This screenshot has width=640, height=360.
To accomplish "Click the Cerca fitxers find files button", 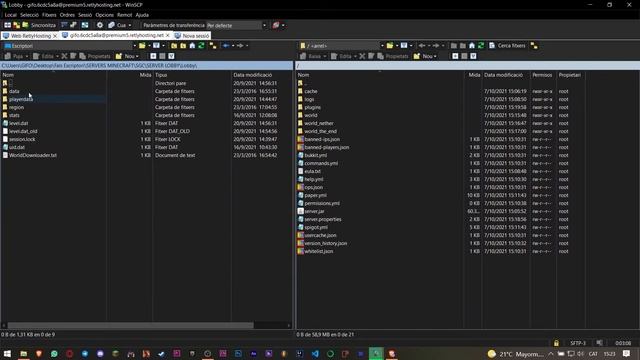I will pos(507,46).
